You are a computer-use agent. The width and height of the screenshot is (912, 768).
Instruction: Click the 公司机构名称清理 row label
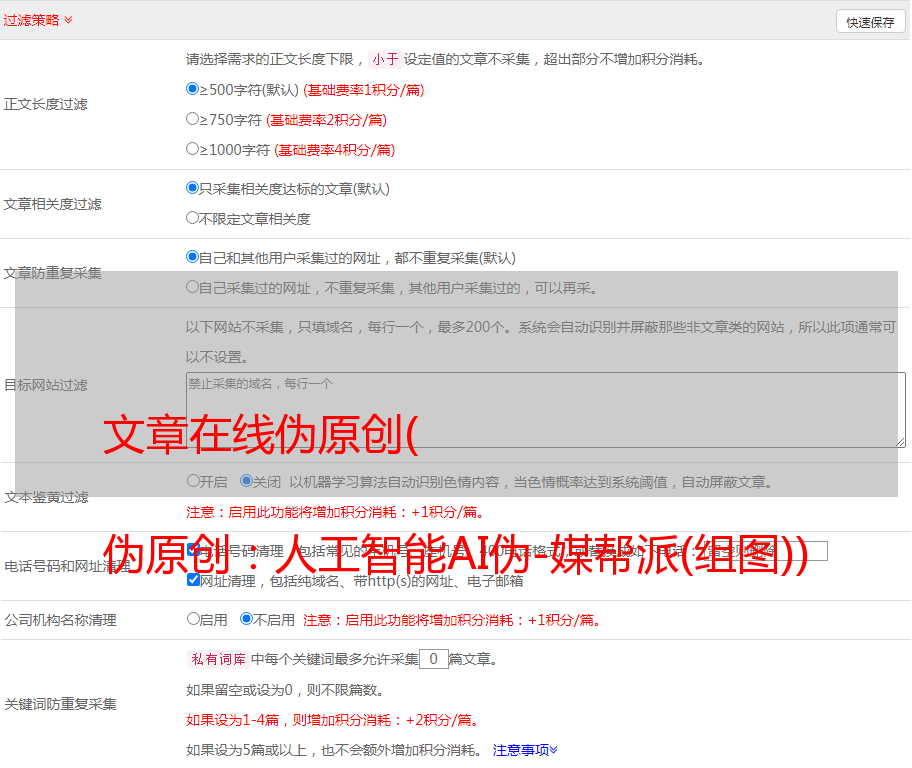pos(60,620)
